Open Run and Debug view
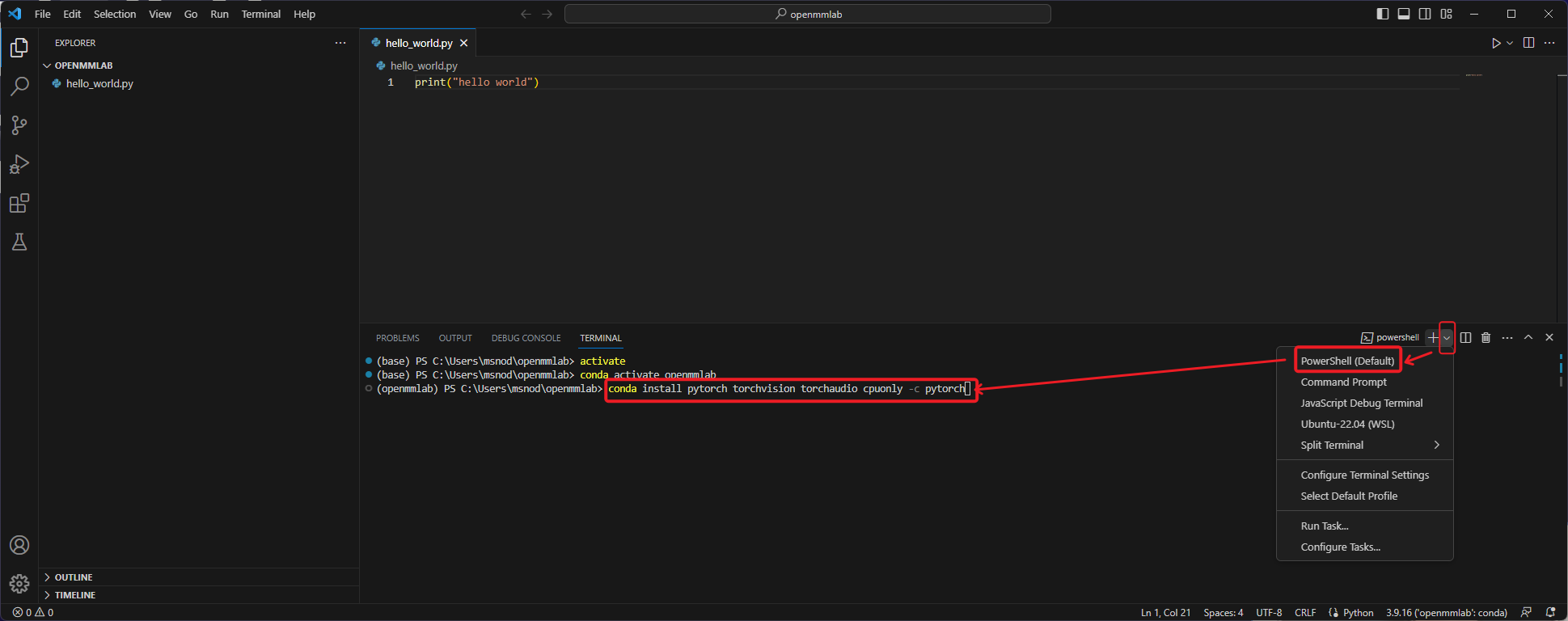 (19, 164)
